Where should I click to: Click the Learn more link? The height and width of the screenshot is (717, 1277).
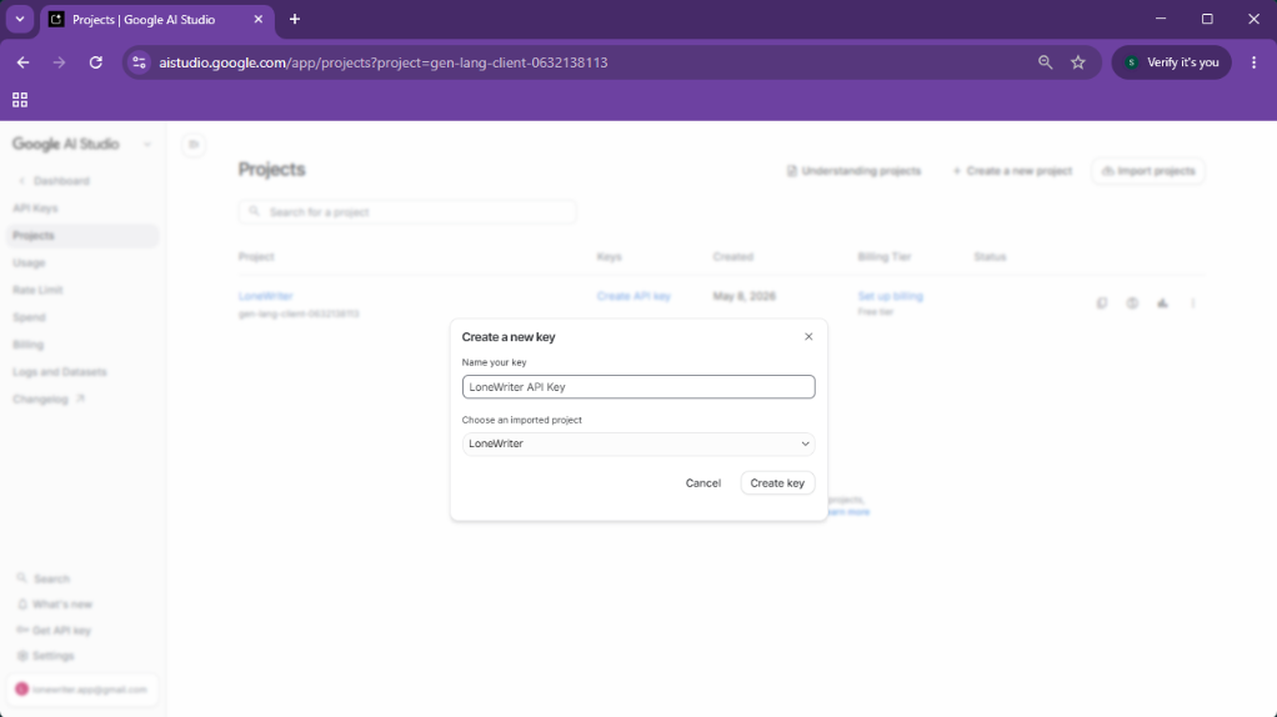tap(849, 512)
